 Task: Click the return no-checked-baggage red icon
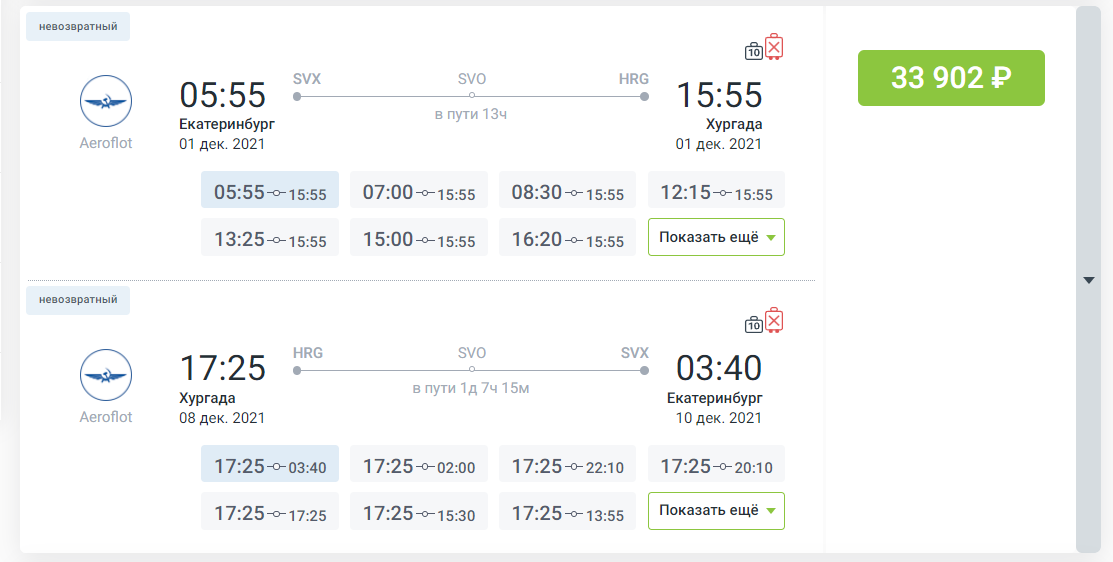775,320
